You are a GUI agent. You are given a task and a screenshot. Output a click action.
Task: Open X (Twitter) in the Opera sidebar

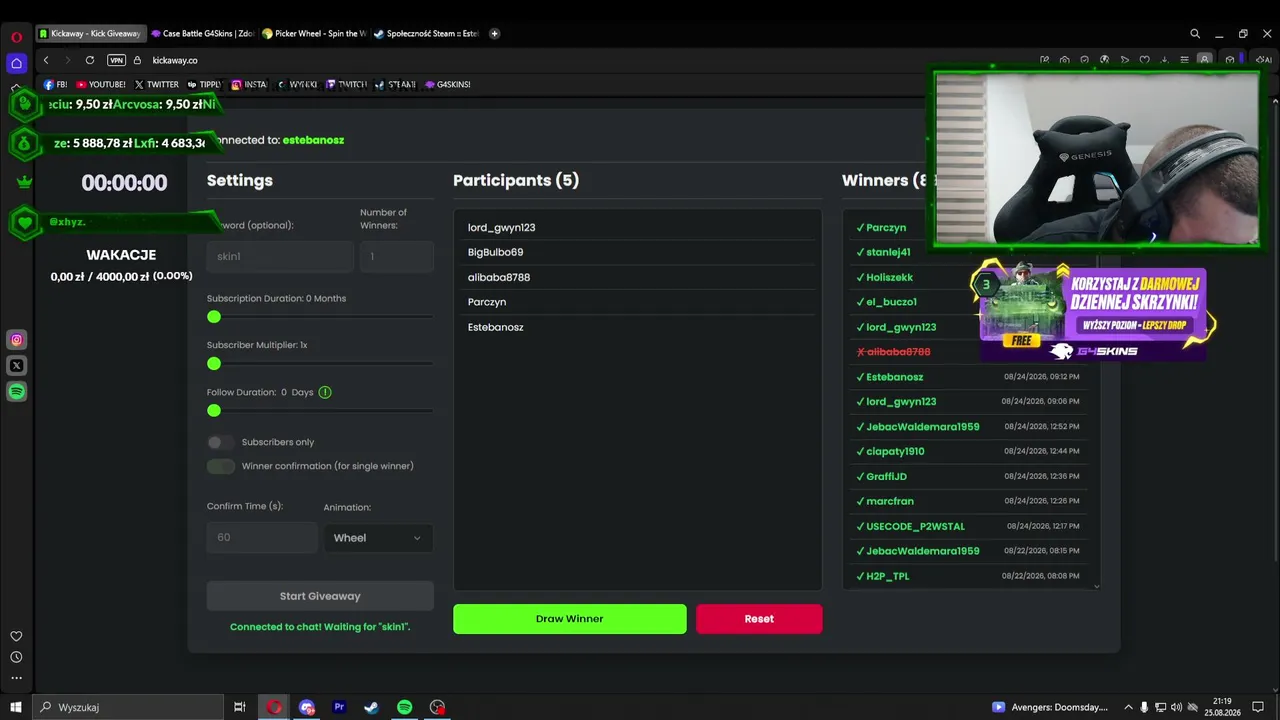(x=16, y=366)
